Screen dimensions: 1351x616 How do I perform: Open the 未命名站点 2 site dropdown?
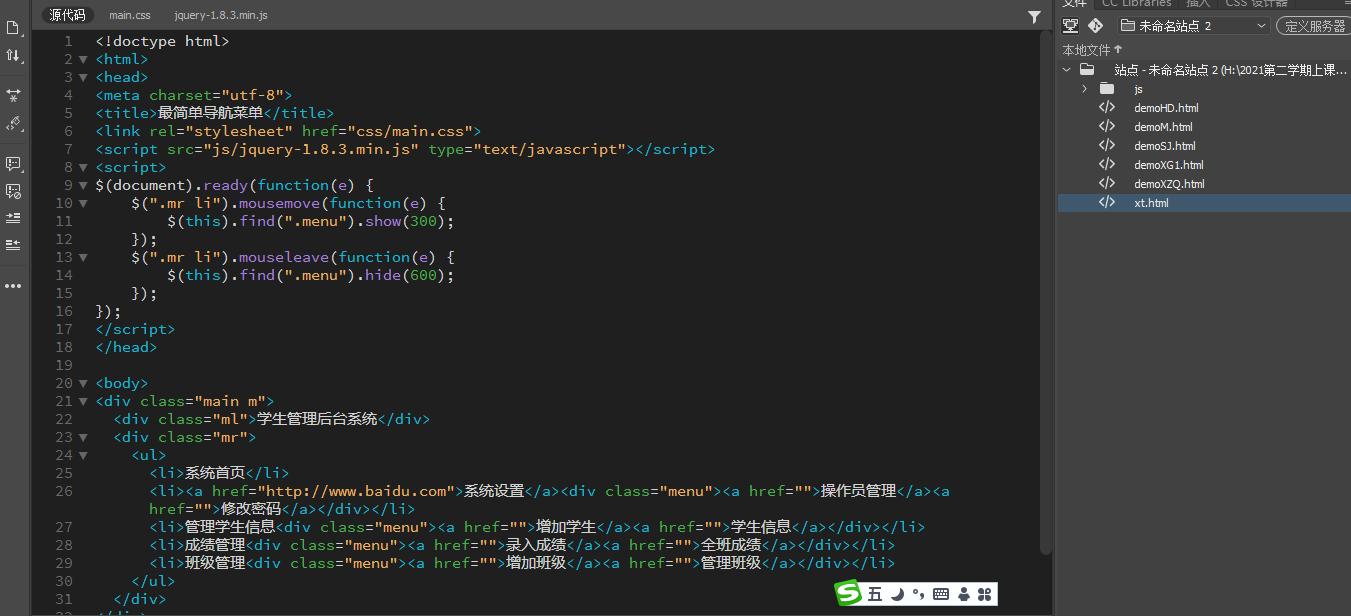[x=1193, y=26]
